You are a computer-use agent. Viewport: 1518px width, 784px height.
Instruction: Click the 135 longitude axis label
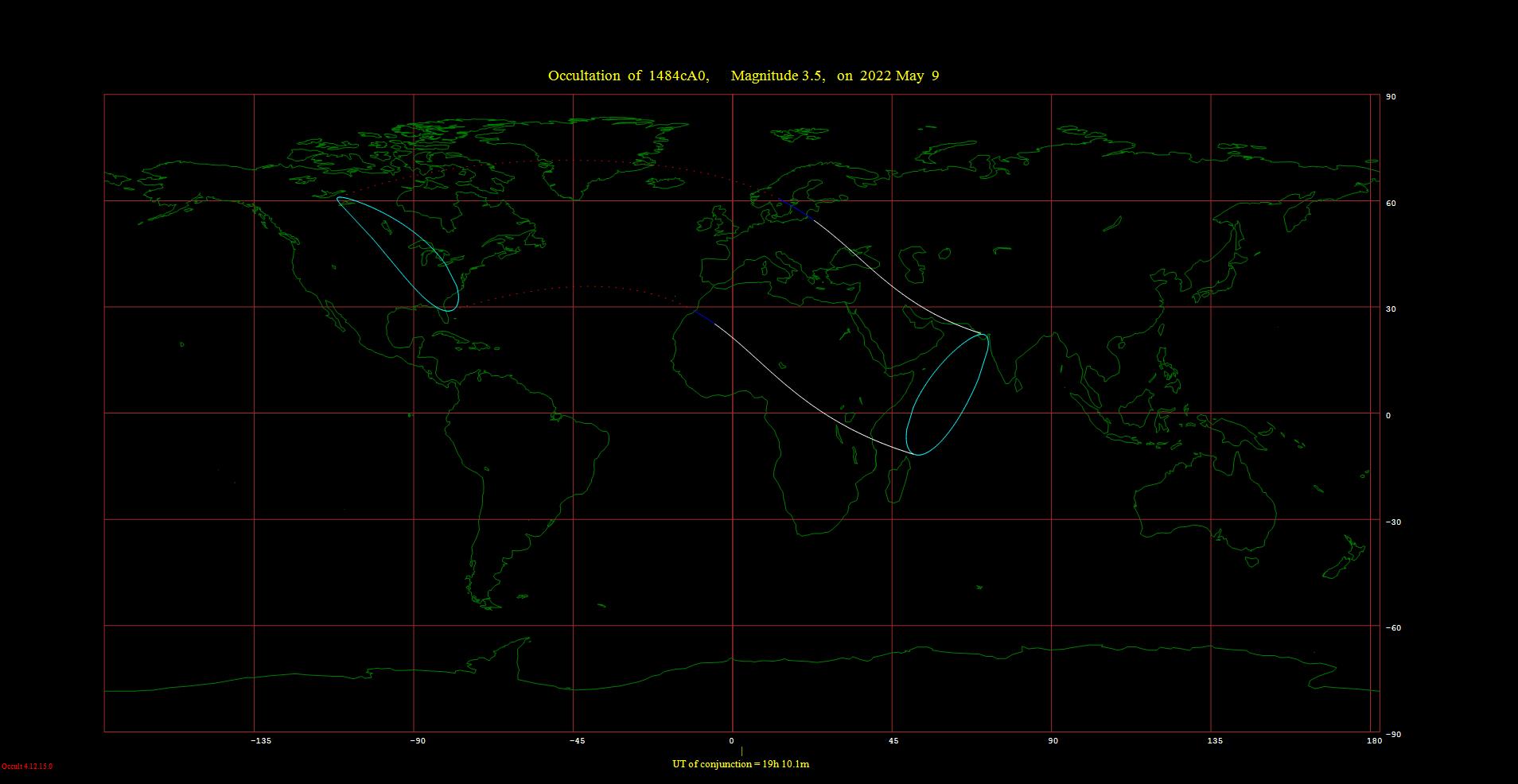1215,741
